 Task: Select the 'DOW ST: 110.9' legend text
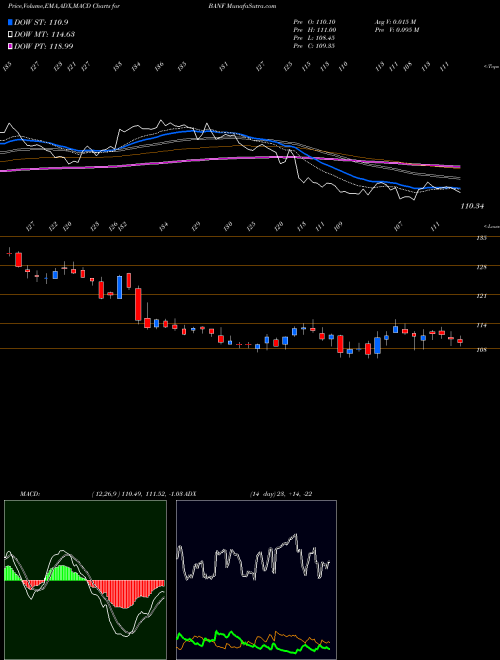coord(41,22)
